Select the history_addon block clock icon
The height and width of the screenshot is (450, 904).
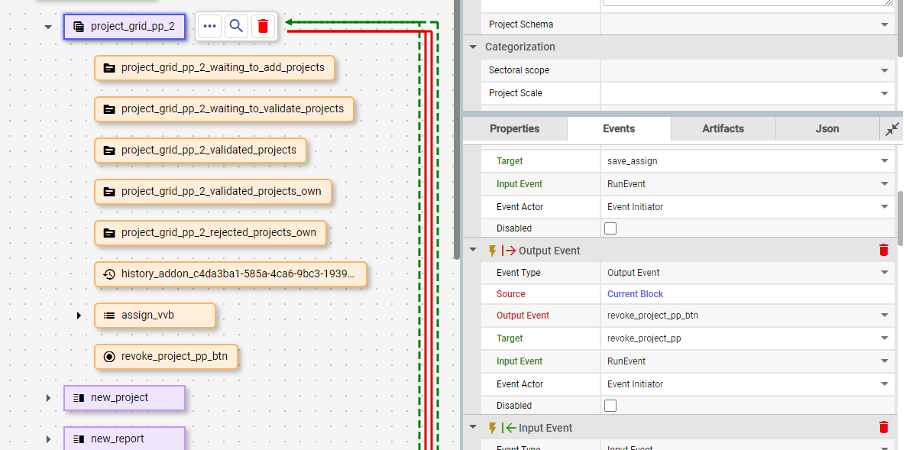pyautogui.click(x=109, y=273)
